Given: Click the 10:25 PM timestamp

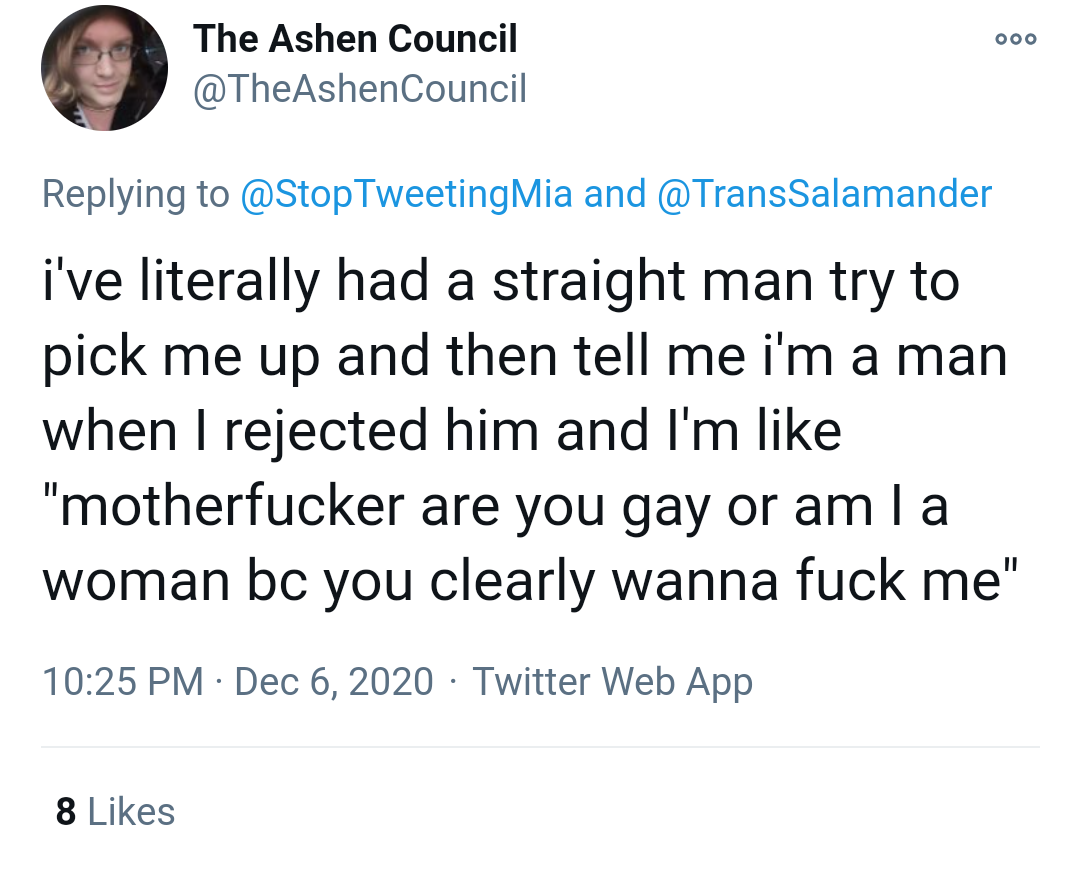Looking at the screenshot, I should pos(122,682).
